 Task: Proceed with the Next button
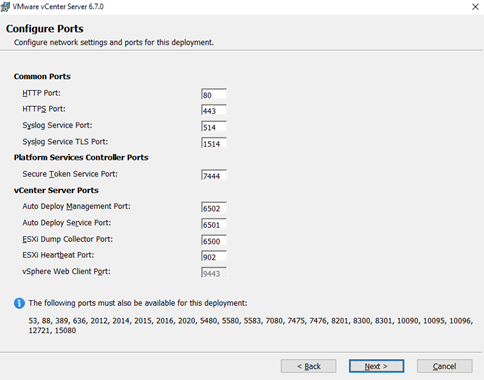376,366
